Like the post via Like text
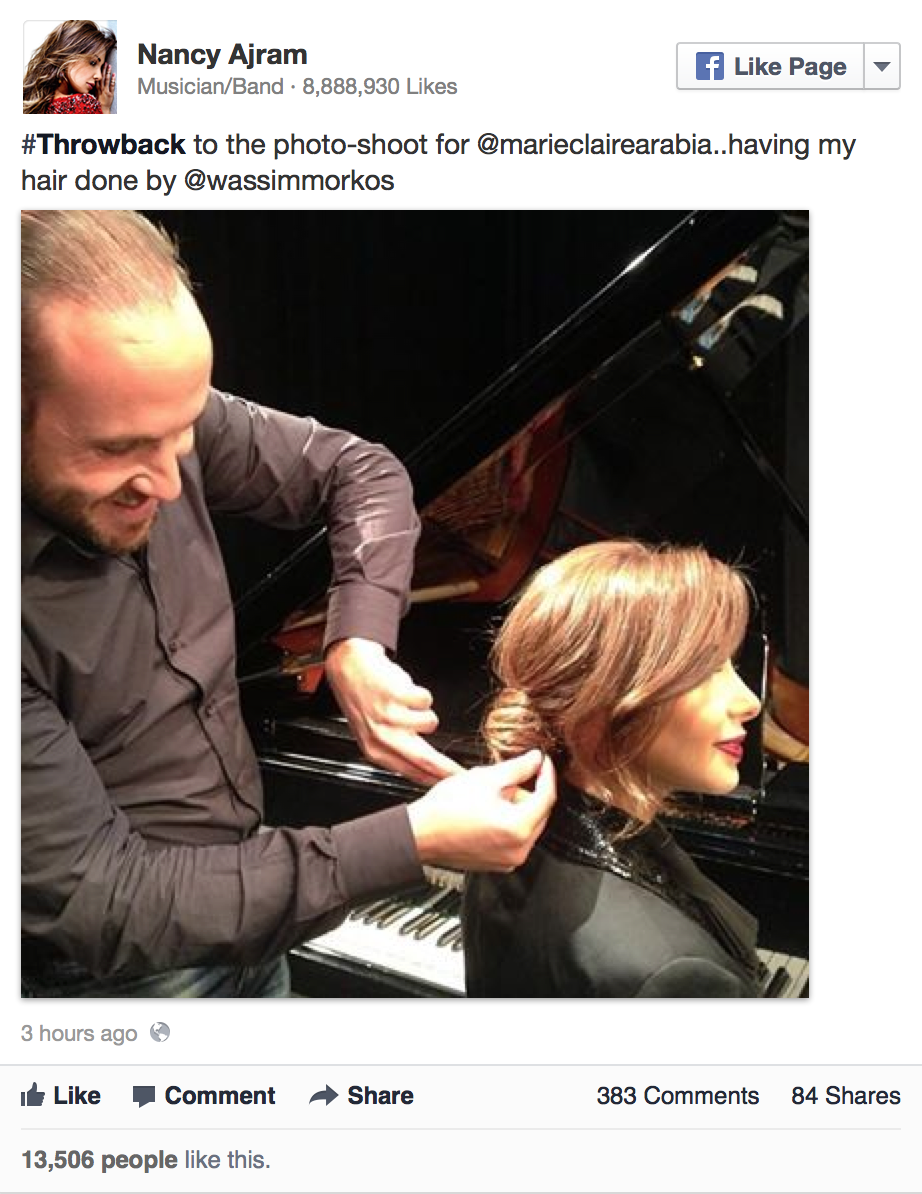The image size is (922, 1194). 77,1096
